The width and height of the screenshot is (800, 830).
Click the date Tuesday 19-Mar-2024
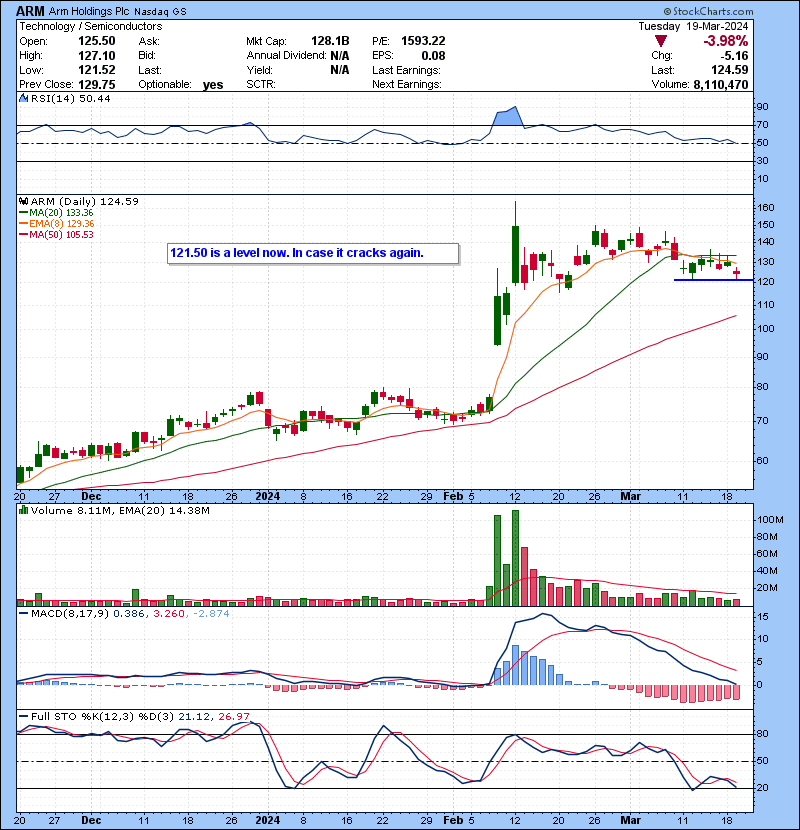[693, 26]
